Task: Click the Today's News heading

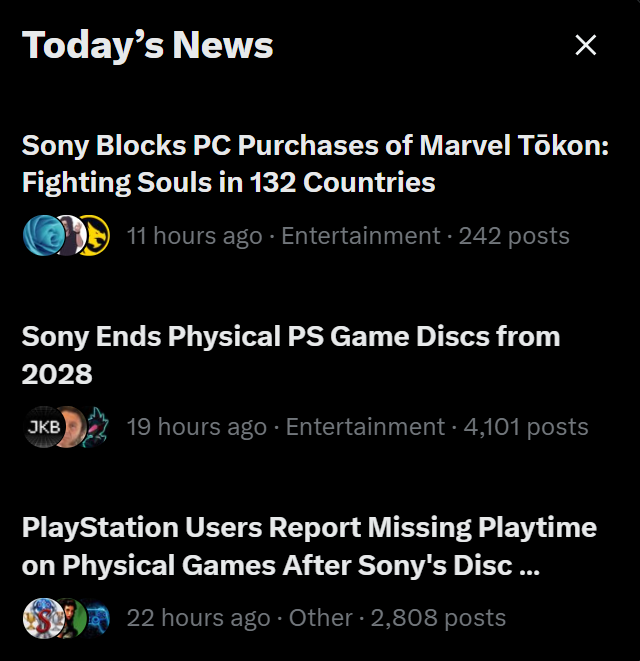Action: click(x=148, y=45)
